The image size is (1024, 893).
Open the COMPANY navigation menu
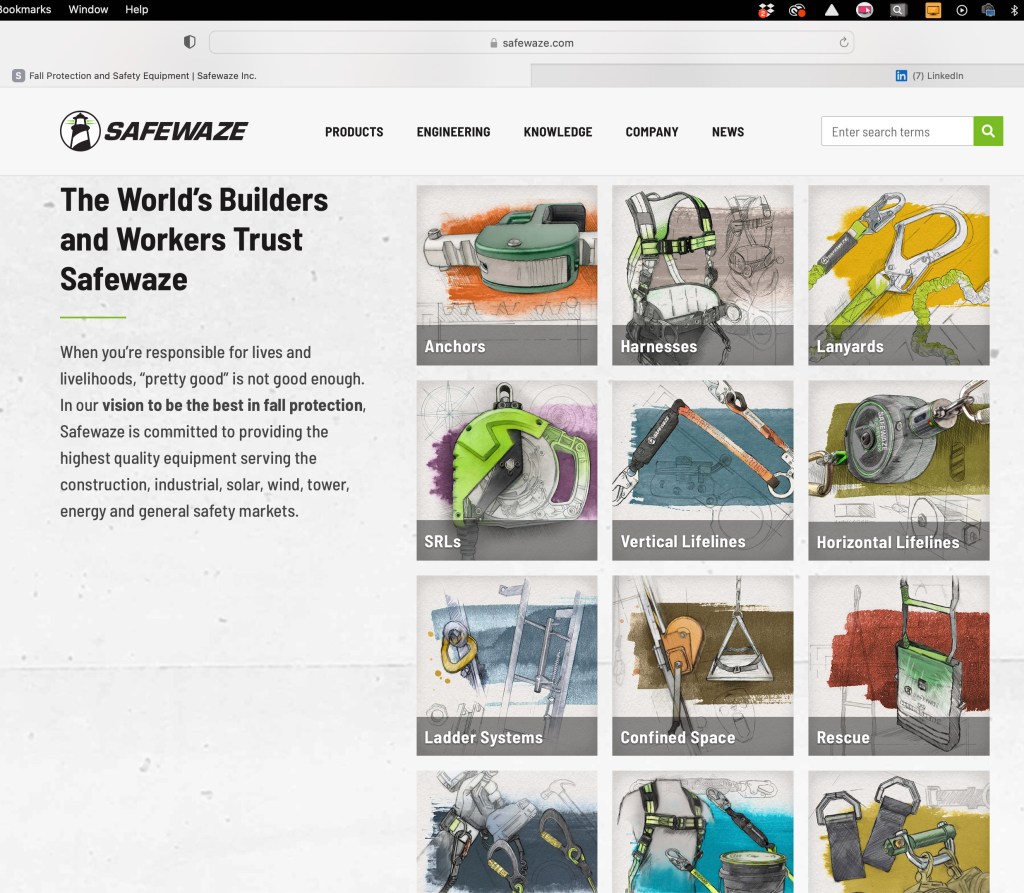coord(652,132)
